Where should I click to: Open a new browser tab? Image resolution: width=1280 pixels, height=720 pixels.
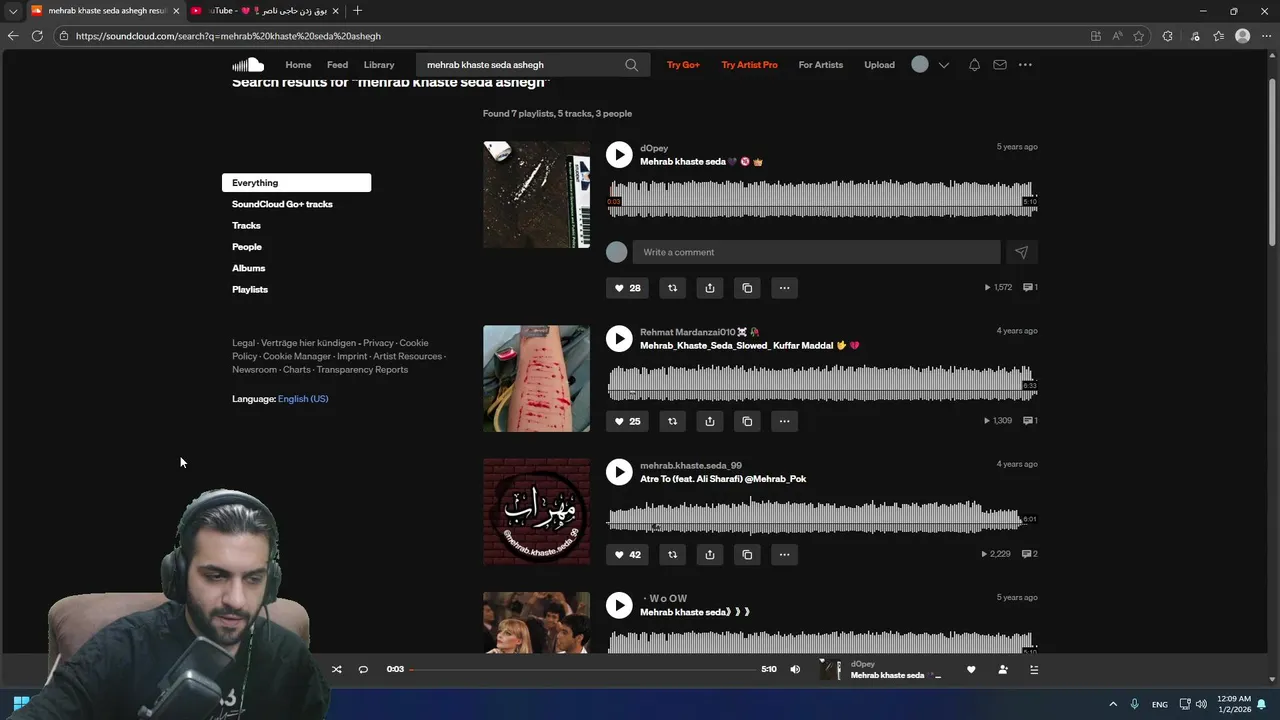point(357,11)
